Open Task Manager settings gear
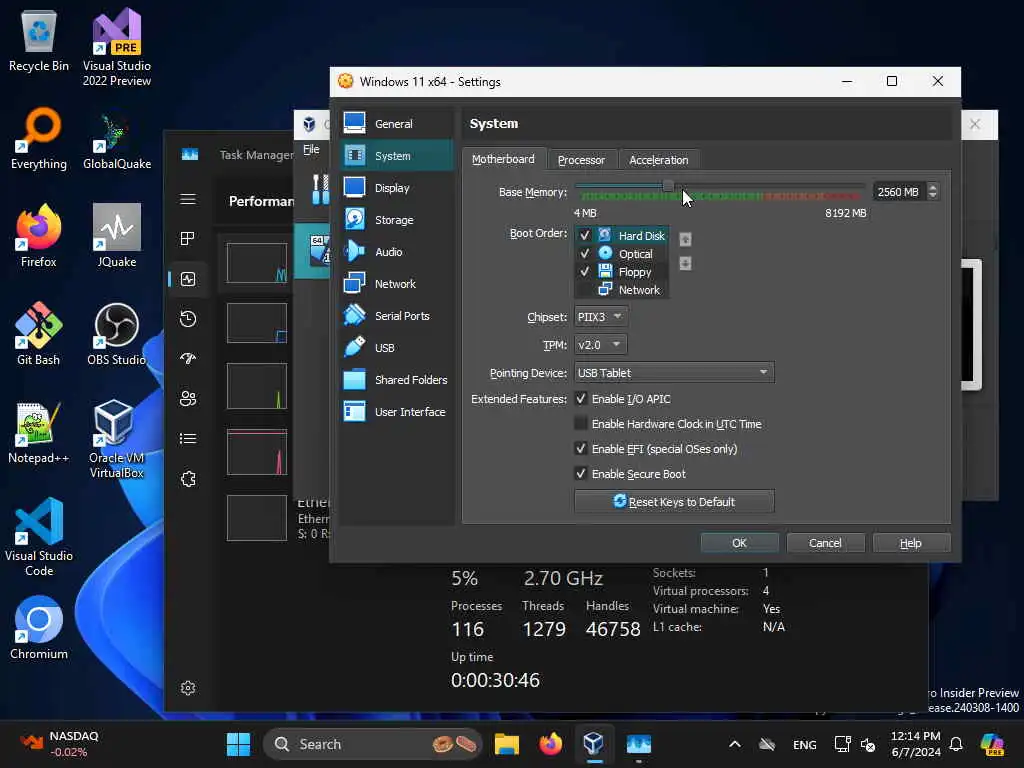The image size is (1024, 768). click(x=188, y=688)
